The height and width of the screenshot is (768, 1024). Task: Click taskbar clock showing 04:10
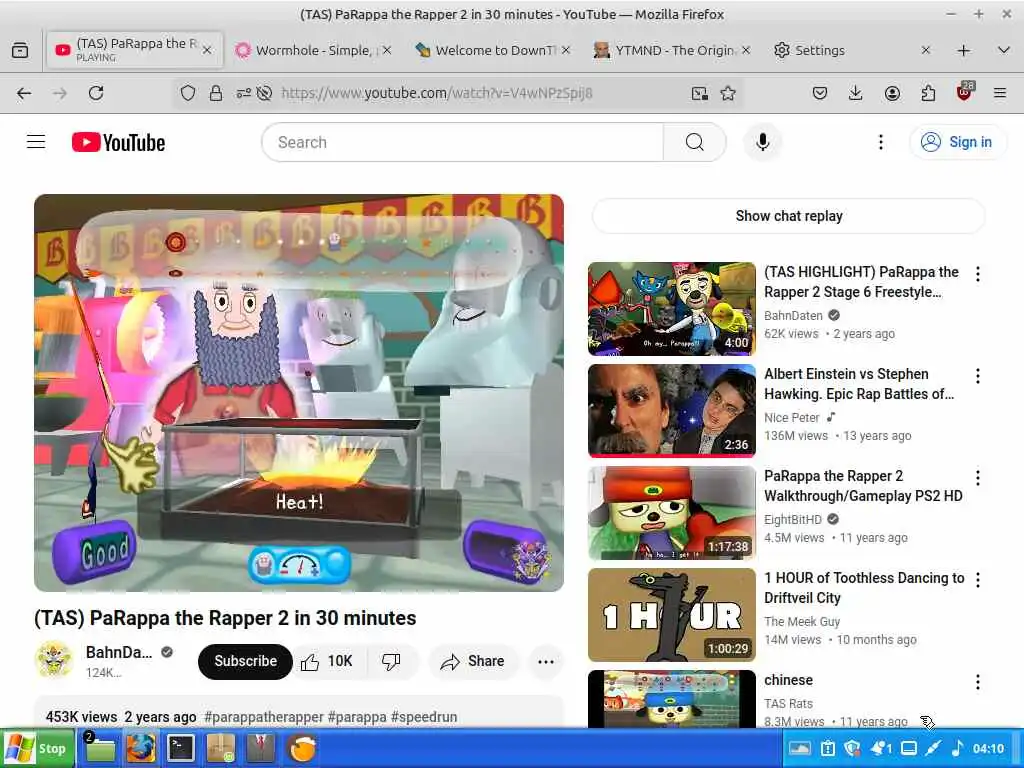988,748
